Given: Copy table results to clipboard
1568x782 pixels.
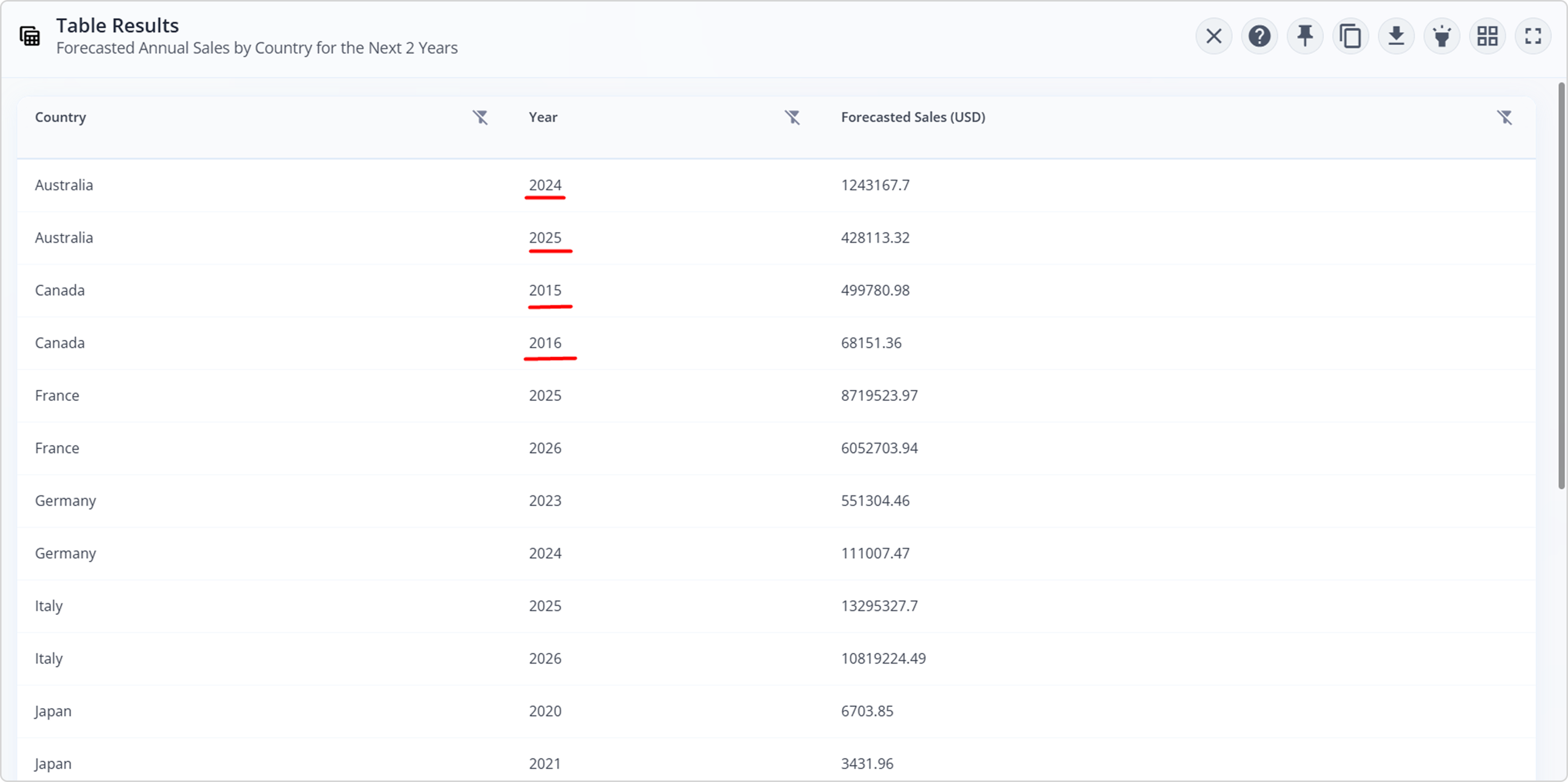Looking at the screenshot, I should (1350, 37).
